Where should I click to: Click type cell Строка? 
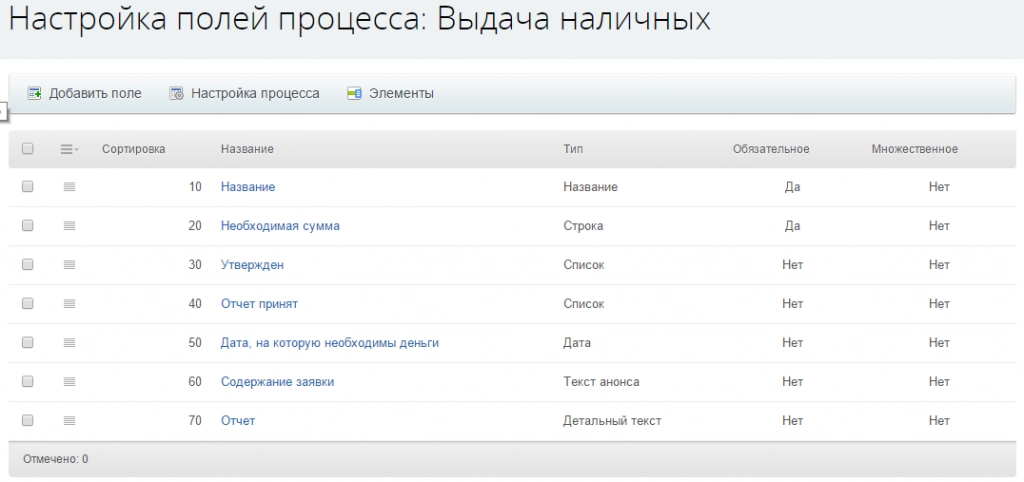[x=583, y=226]
